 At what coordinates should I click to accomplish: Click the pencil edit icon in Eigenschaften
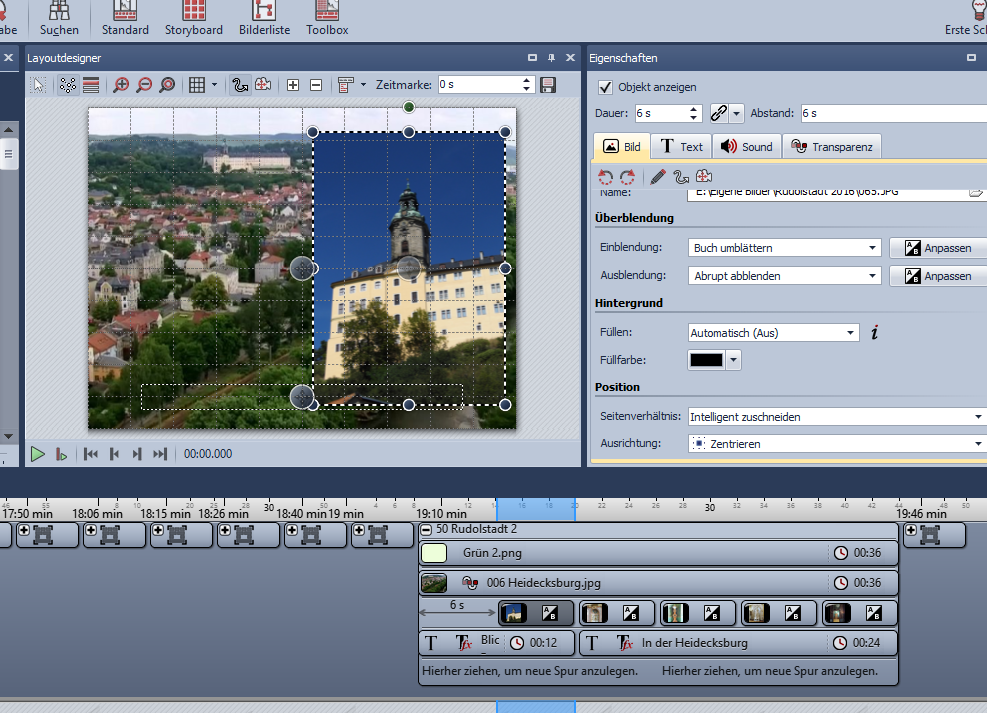[657, 177]
